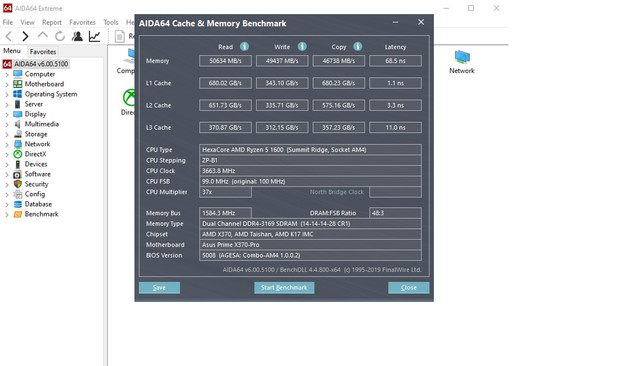The height and width of the screenshot is (366, 640).
Task: Expand the Operating System tree node
Action: coord(7,94)
